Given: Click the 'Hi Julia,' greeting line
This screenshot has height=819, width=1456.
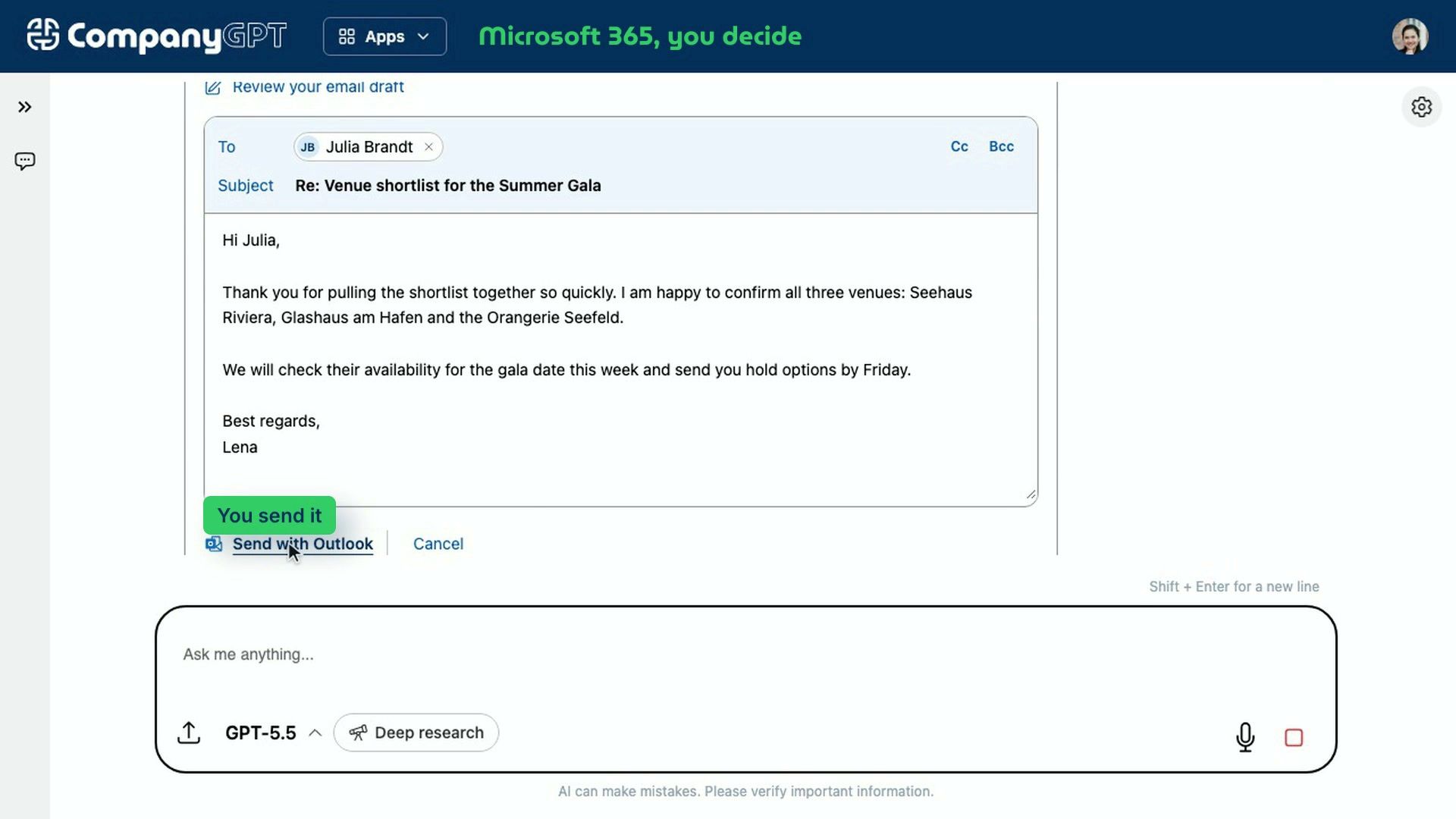Looking at the screenshot, I should (x=251, y=240).
